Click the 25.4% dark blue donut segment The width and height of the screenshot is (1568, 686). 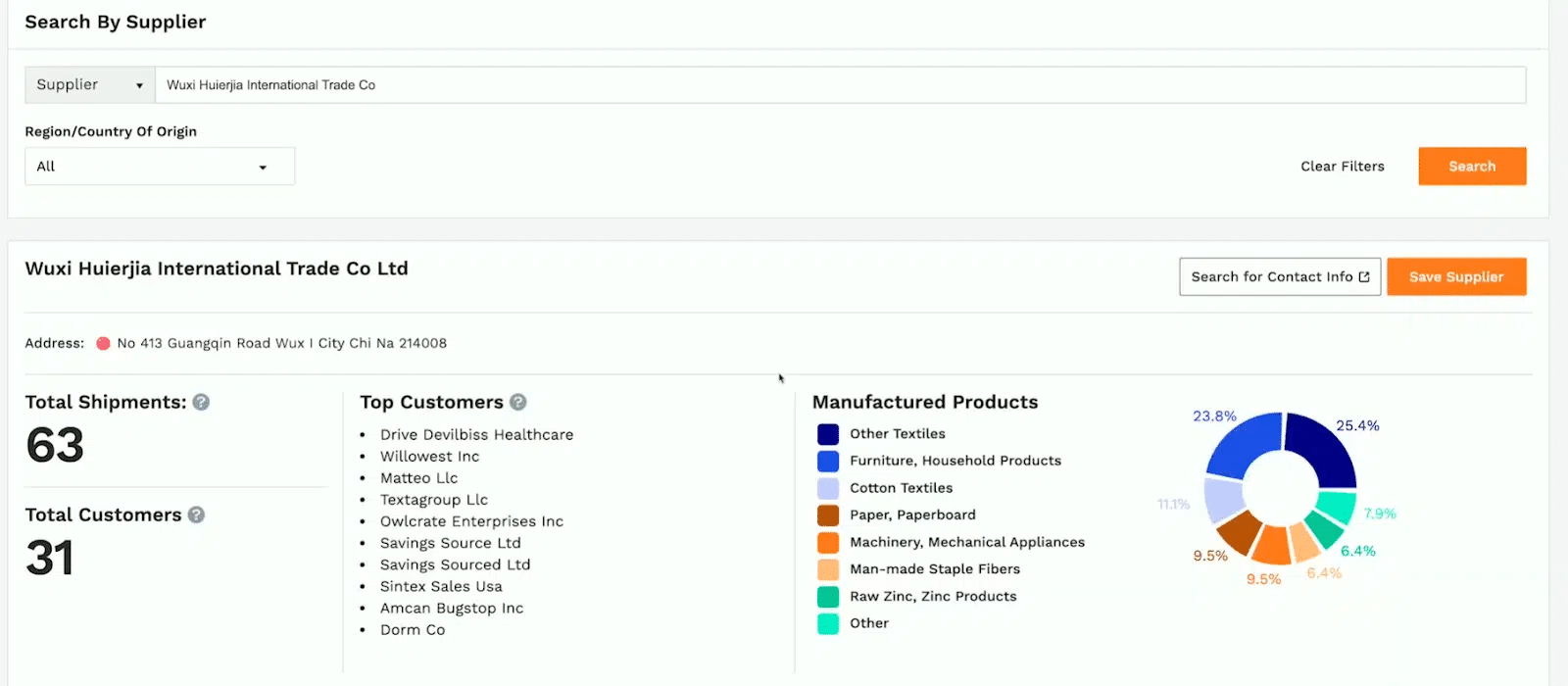click(1323, 448)
